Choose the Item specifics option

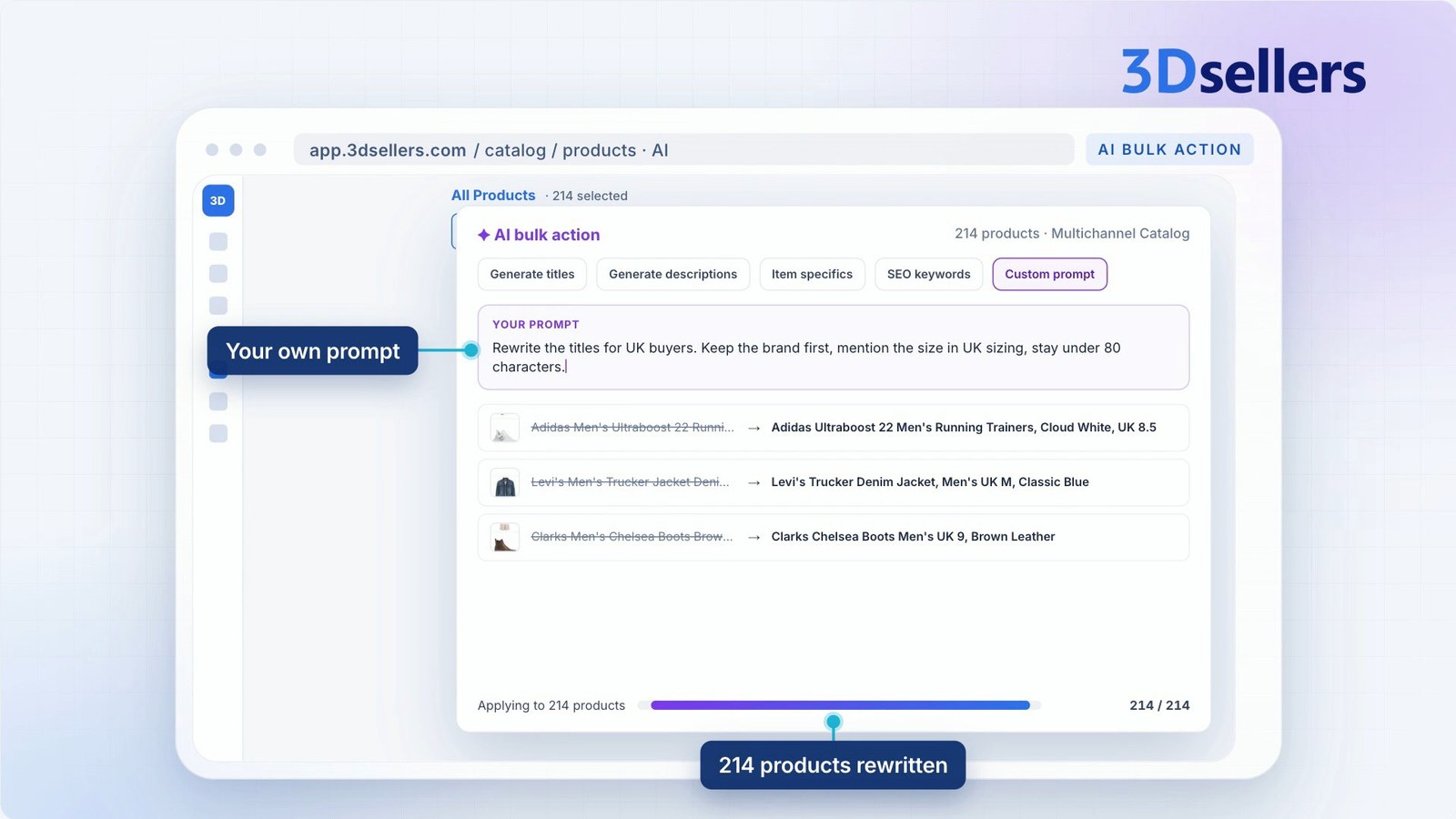coord(812,274)
